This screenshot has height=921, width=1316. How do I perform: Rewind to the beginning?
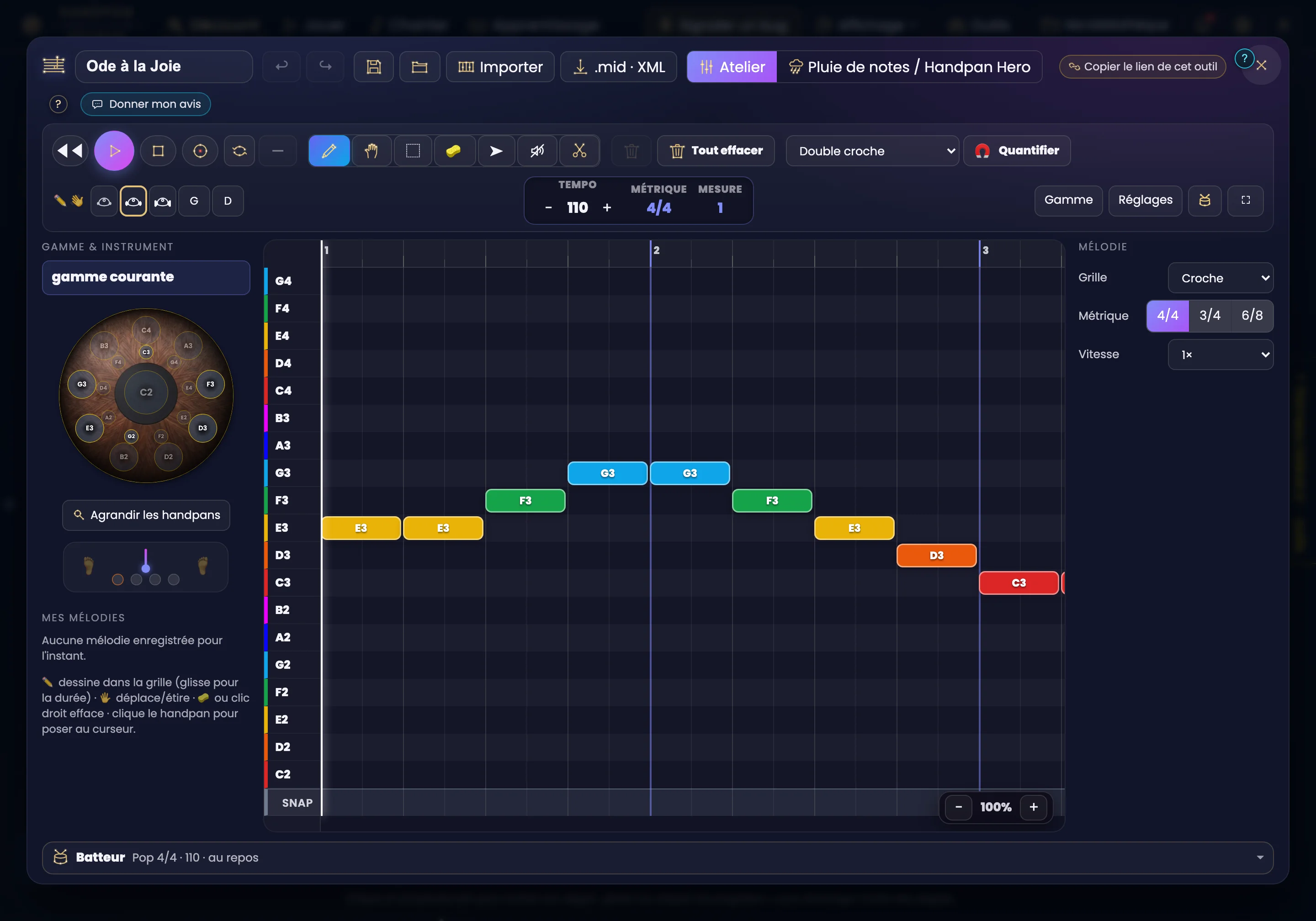(70, 151)
